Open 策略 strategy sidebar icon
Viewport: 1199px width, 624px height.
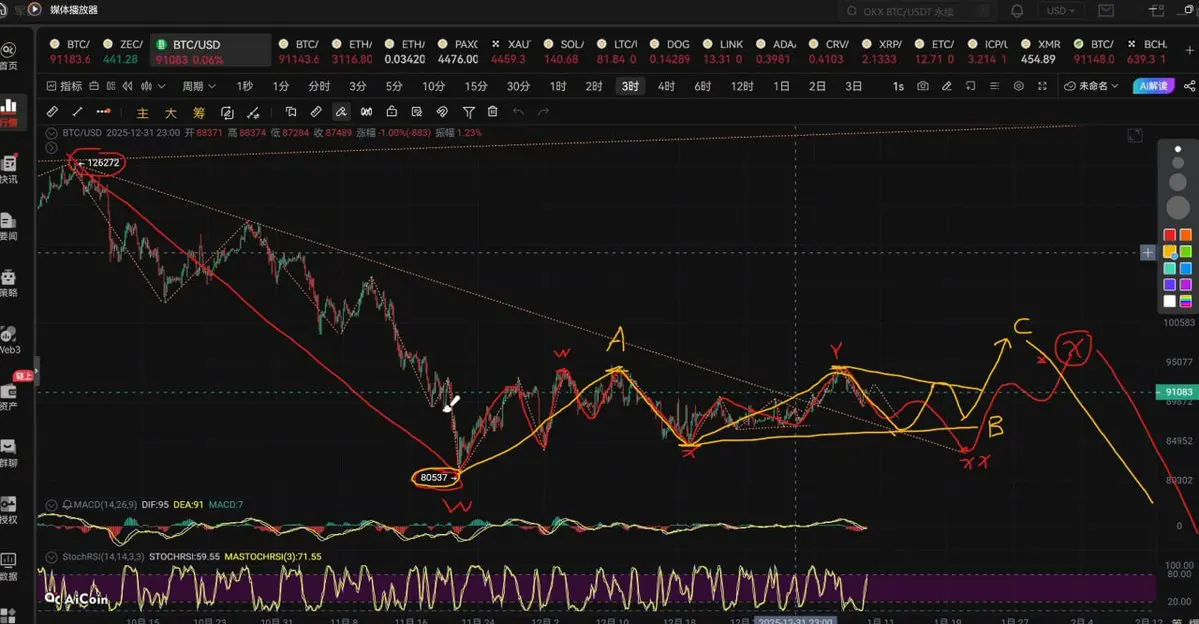[x=8, y=283]
